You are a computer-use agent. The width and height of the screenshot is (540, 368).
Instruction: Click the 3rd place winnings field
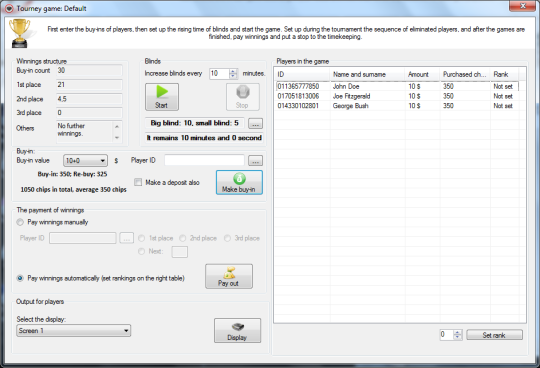point(89,113)
